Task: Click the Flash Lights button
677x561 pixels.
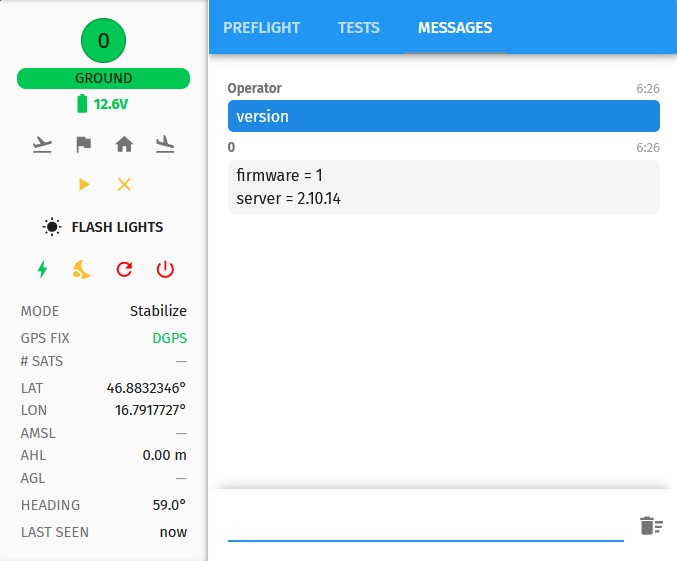Action: [103, 227]
